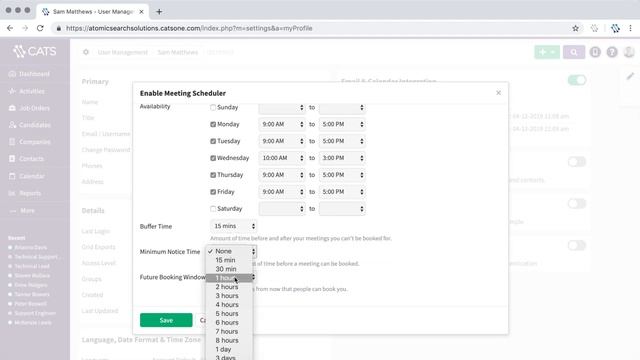The image size is (640, 360).
Task: Open the CATS extension icon in the browser toolbar
Action: click(615, 28)
